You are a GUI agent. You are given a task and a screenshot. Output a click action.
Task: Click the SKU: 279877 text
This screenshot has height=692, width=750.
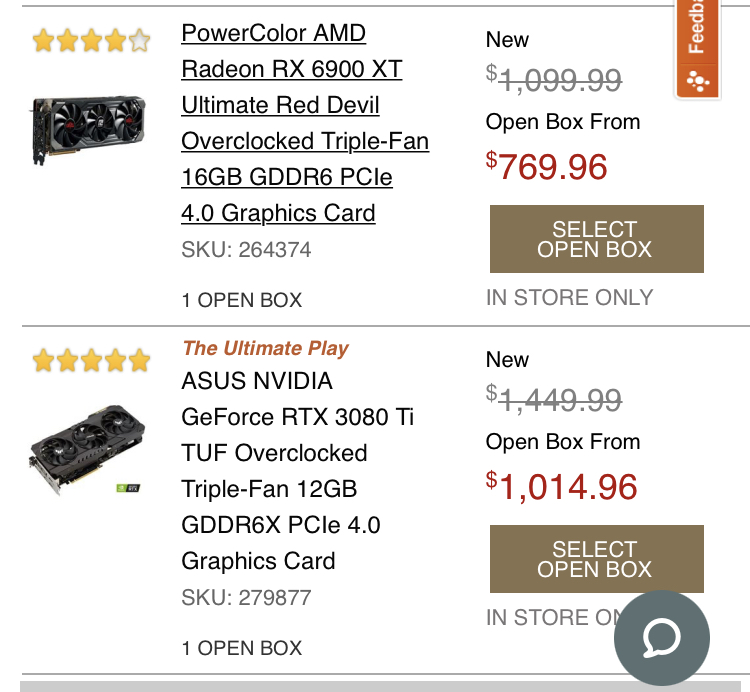(x=246, y=598)
